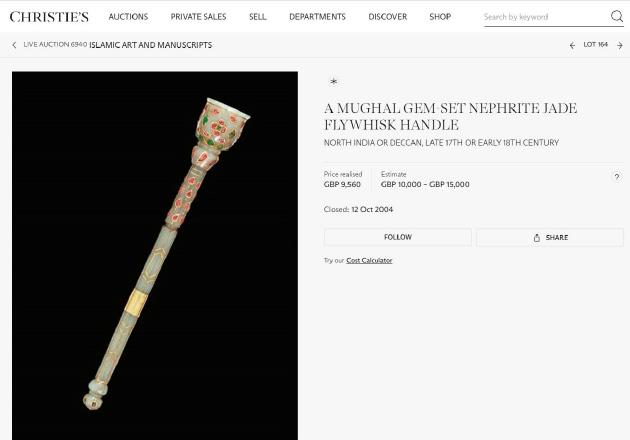Open the estimate help question mark

click(x=617, y=176)
